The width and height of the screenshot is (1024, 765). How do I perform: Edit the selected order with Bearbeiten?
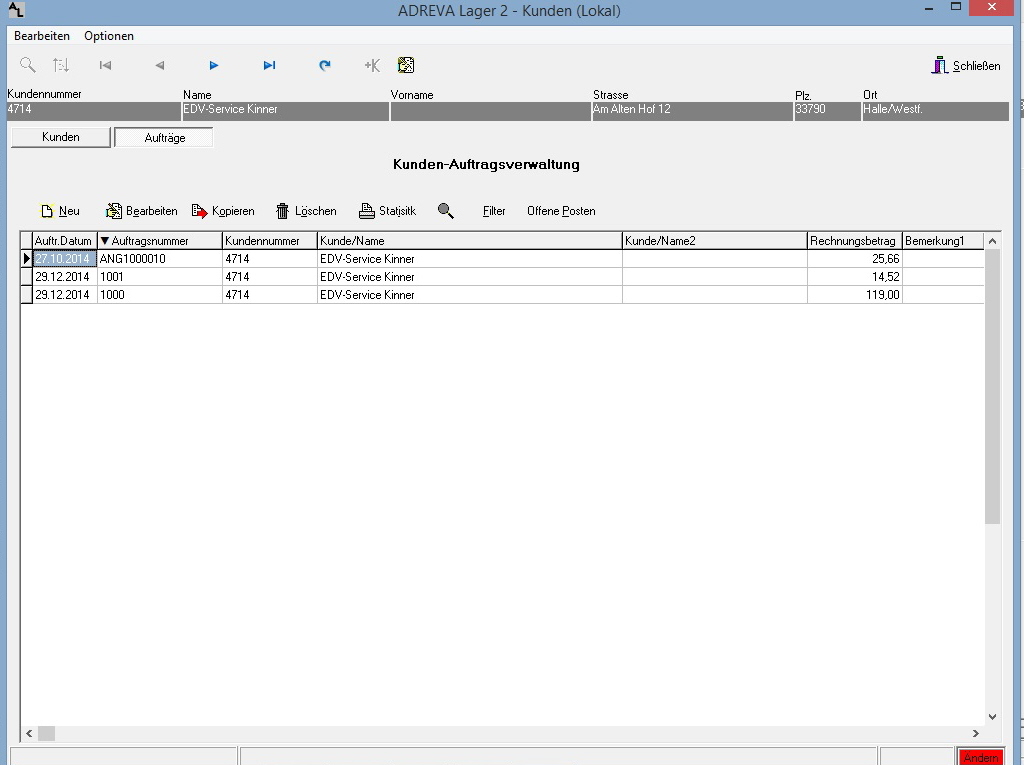(142, 211)
